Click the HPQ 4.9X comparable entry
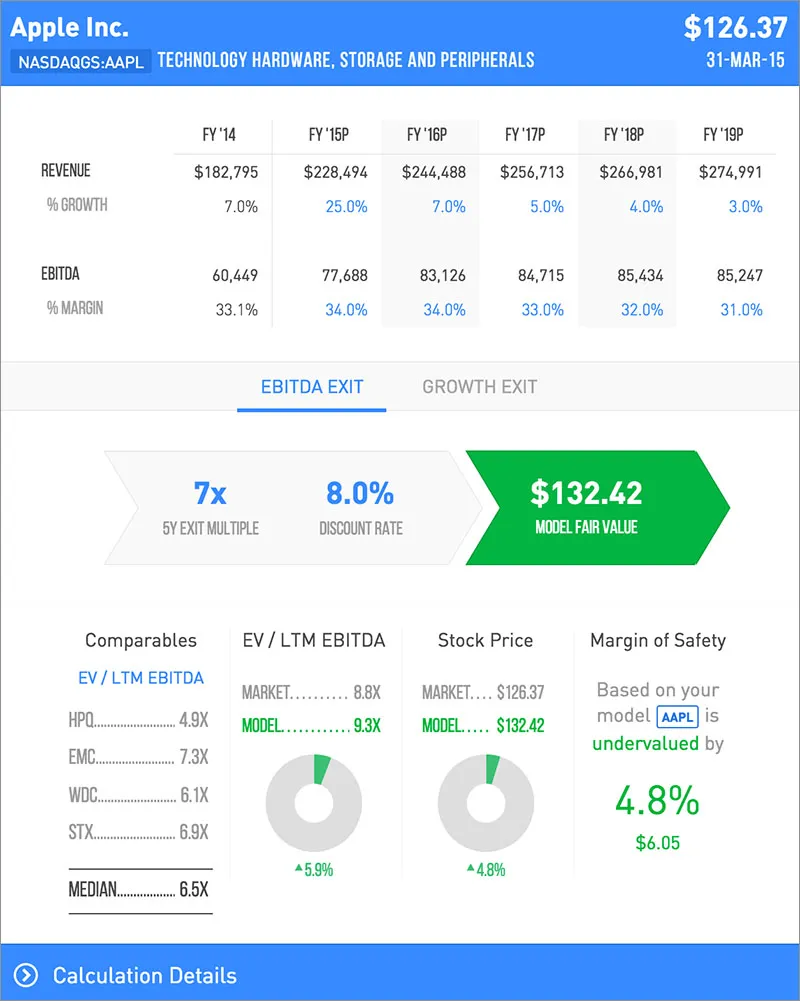This screenshot has width=800, height=1001. (140, 719)
